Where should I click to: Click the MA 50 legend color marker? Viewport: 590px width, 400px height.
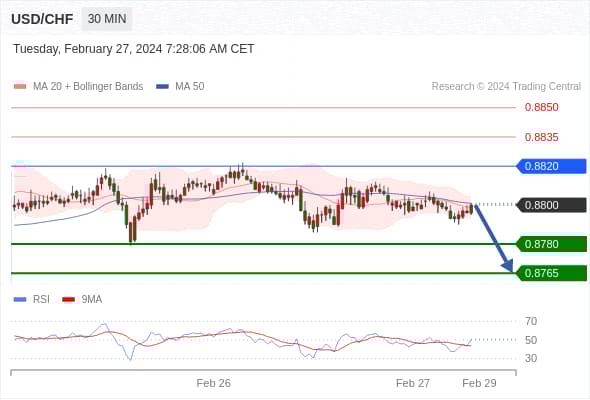click(x=162, y=87)
